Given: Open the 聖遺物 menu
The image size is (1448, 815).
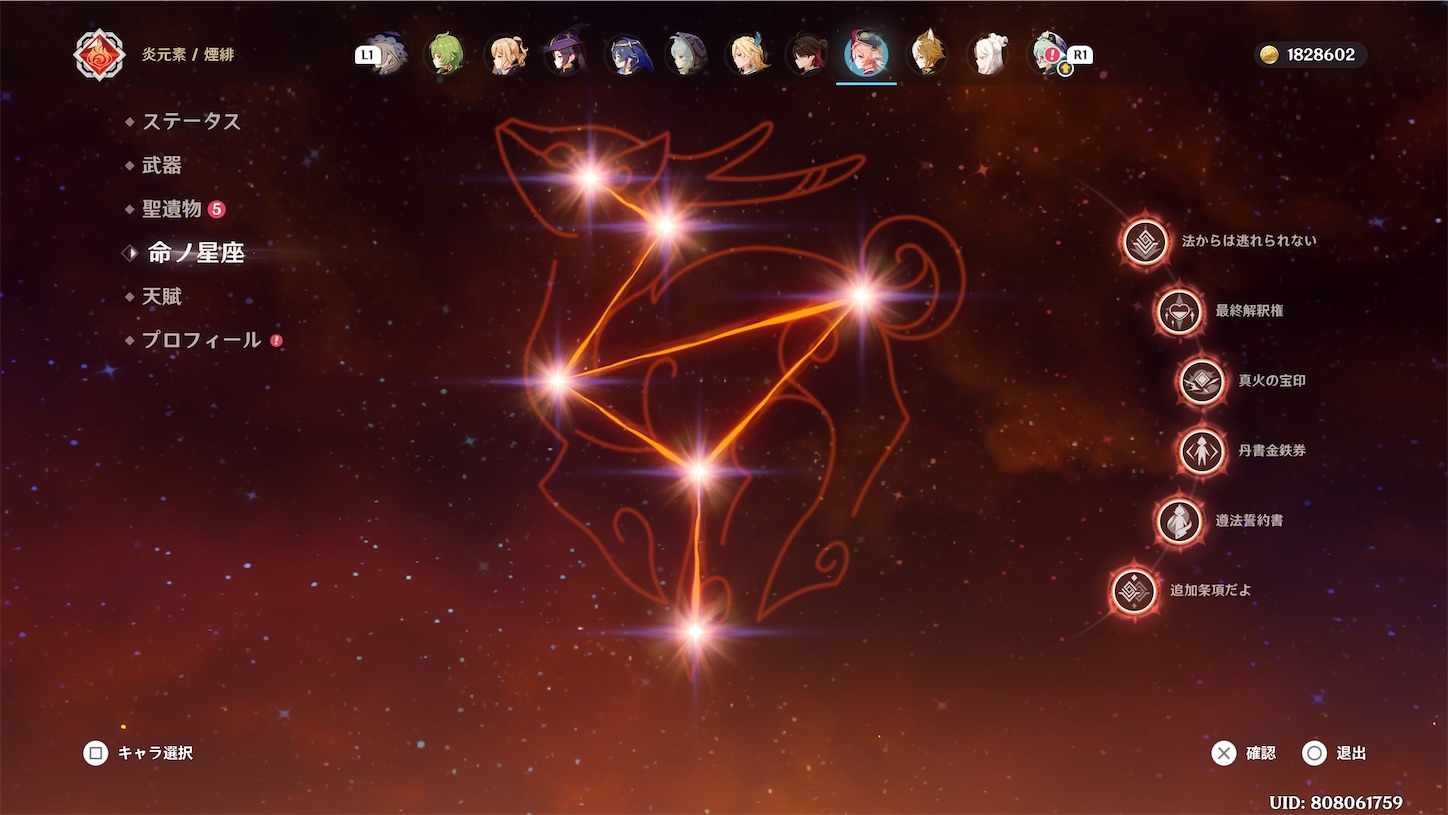Looking at the screenshot, I should pyautogui.click(x=172, y=209).
